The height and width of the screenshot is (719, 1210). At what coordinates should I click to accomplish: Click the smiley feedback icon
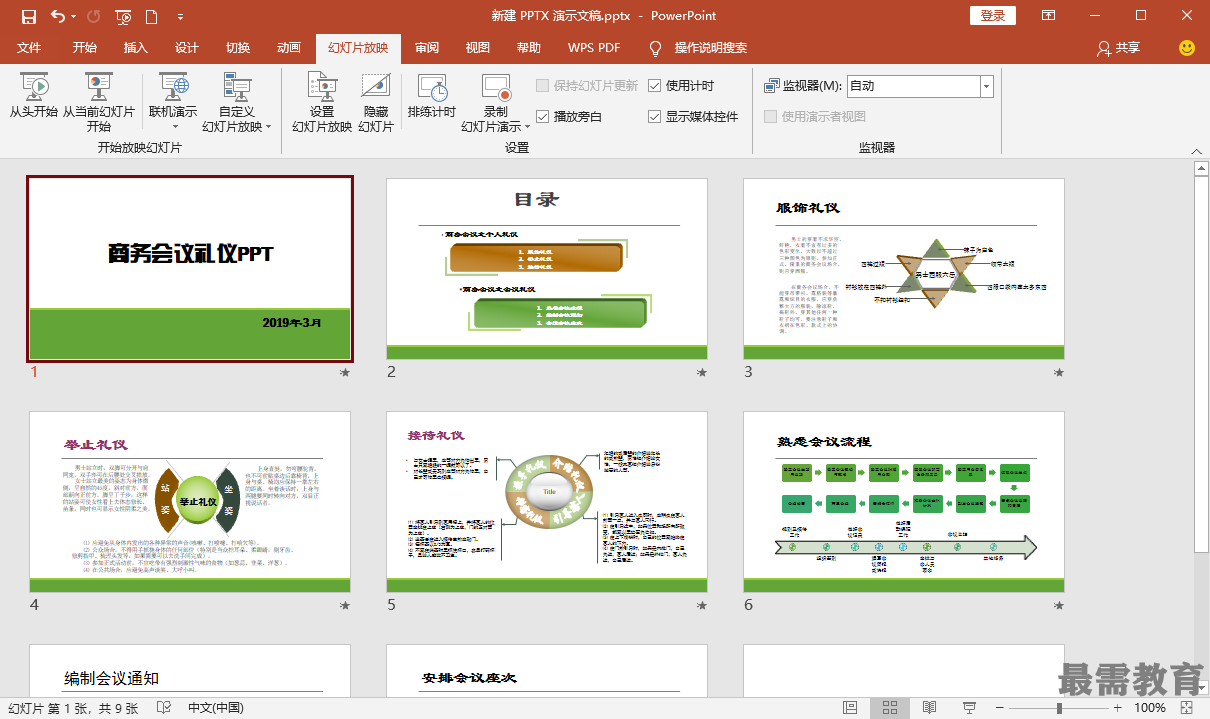click(1187, 48)
